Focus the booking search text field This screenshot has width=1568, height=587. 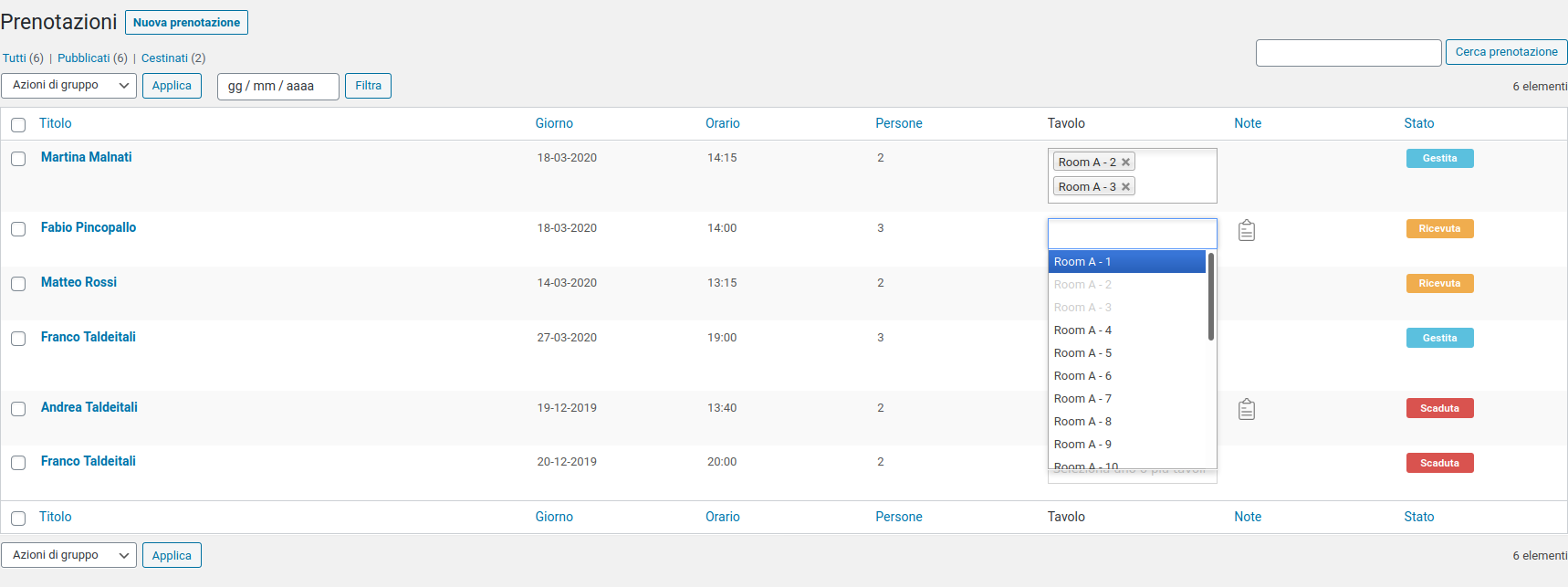tap(1348, 53)
